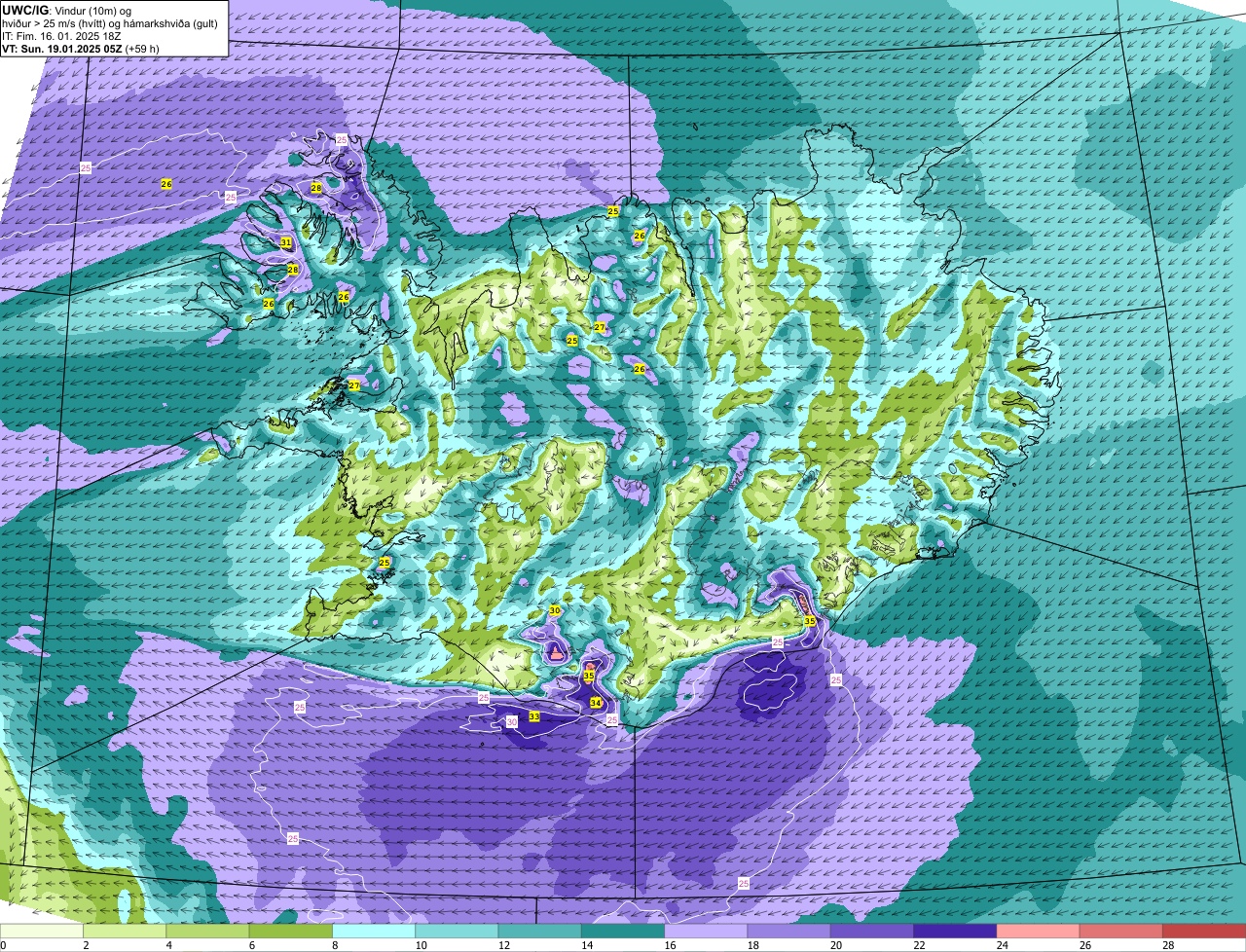Click the 'IT: Fim. 16. 01. 2025 18Z' line

(61, 36)
